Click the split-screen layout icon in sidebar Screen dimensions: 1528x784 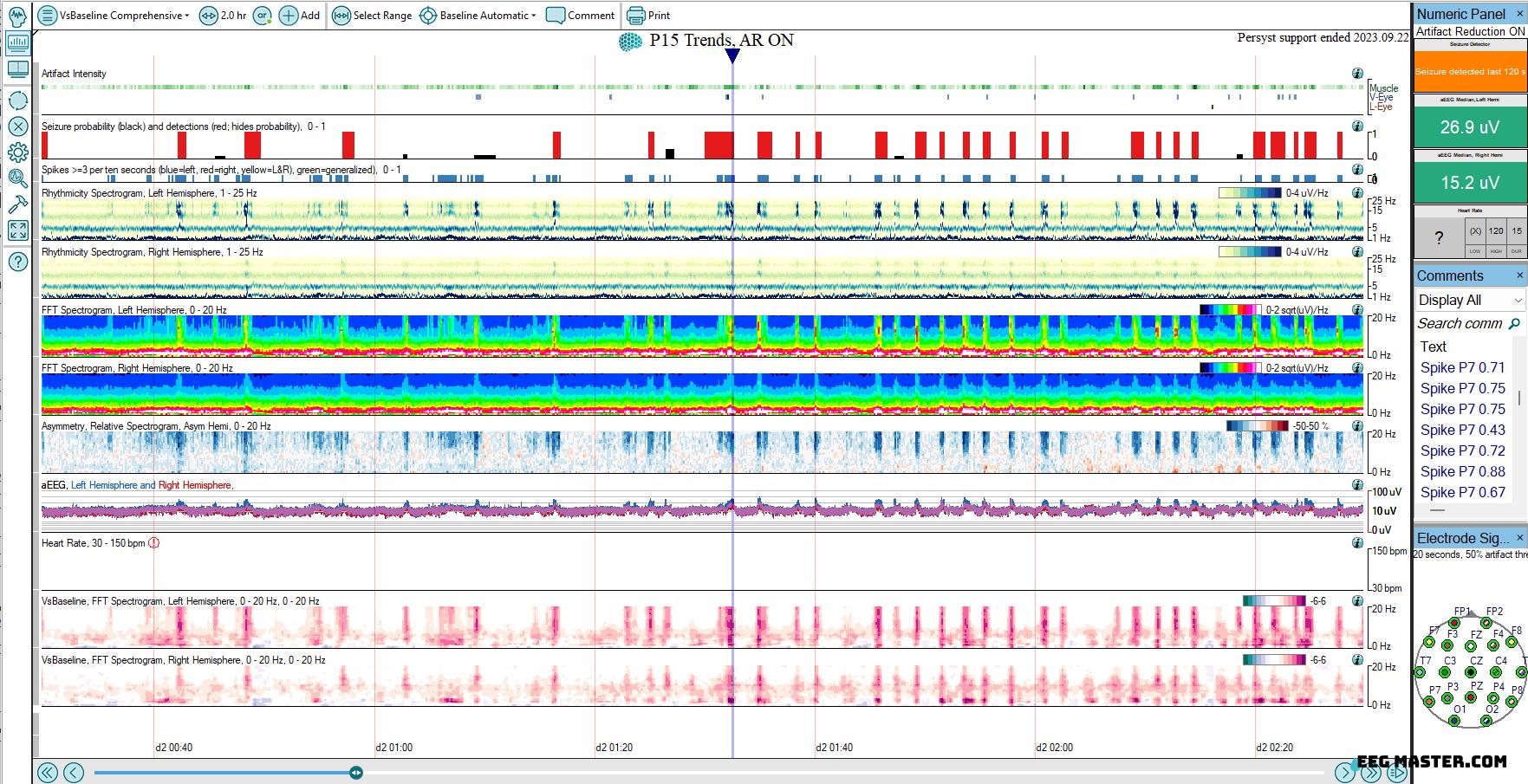pos(17,69)
